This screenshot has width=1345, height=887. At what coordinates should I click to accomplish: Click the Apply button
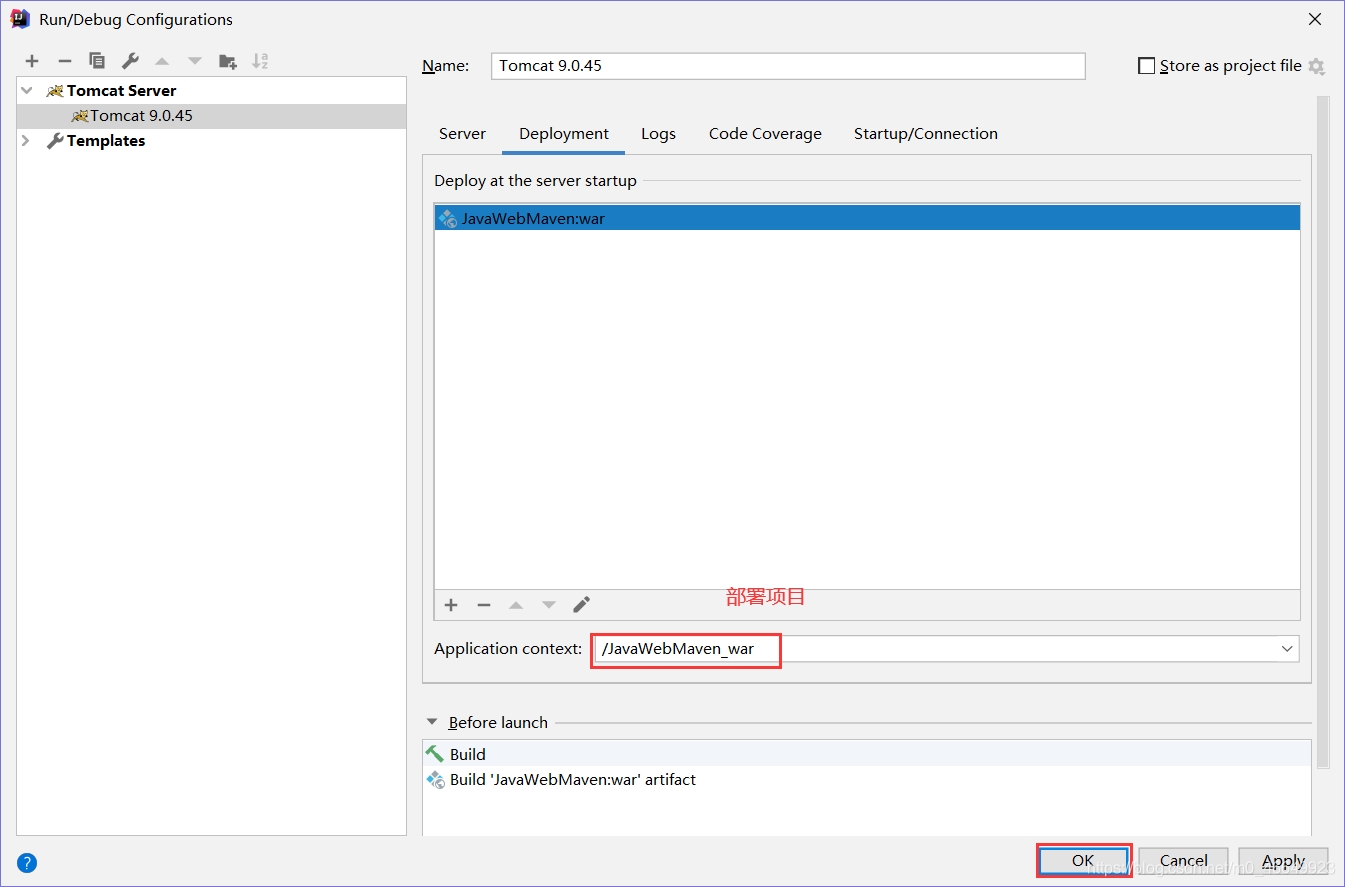click(x=1284, y=860)
